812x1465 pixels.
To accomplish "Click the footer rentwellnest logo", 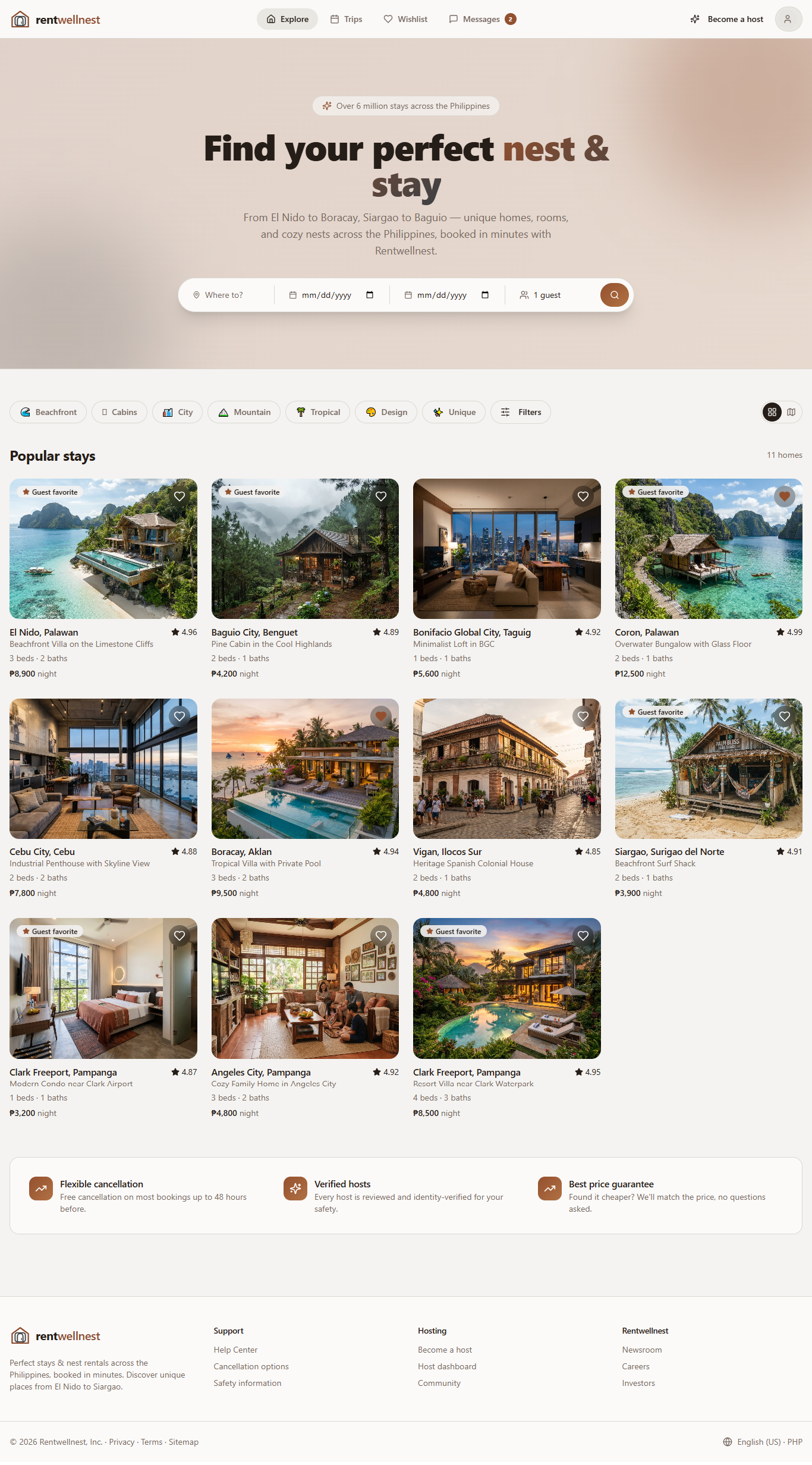I will 55,1336.
